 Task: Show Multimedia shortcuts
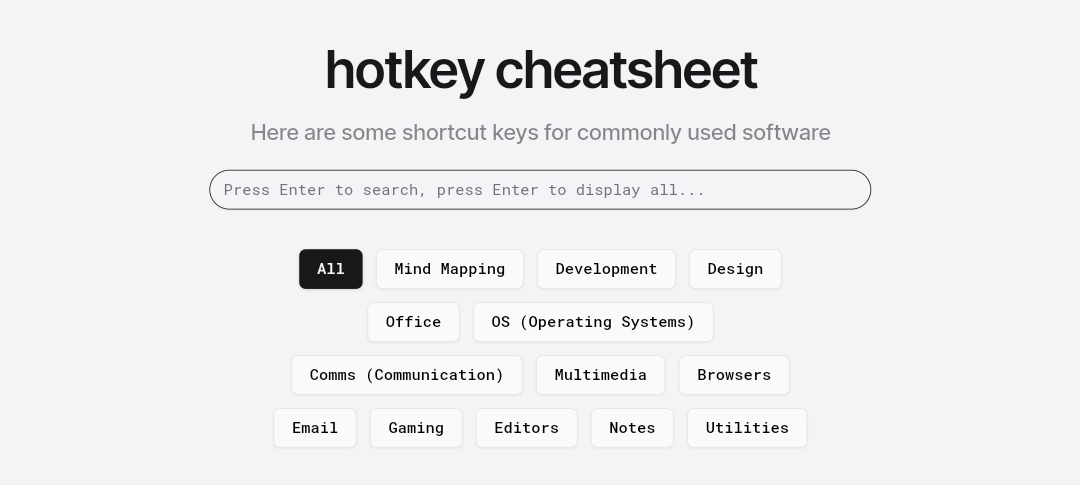point(601,375)
